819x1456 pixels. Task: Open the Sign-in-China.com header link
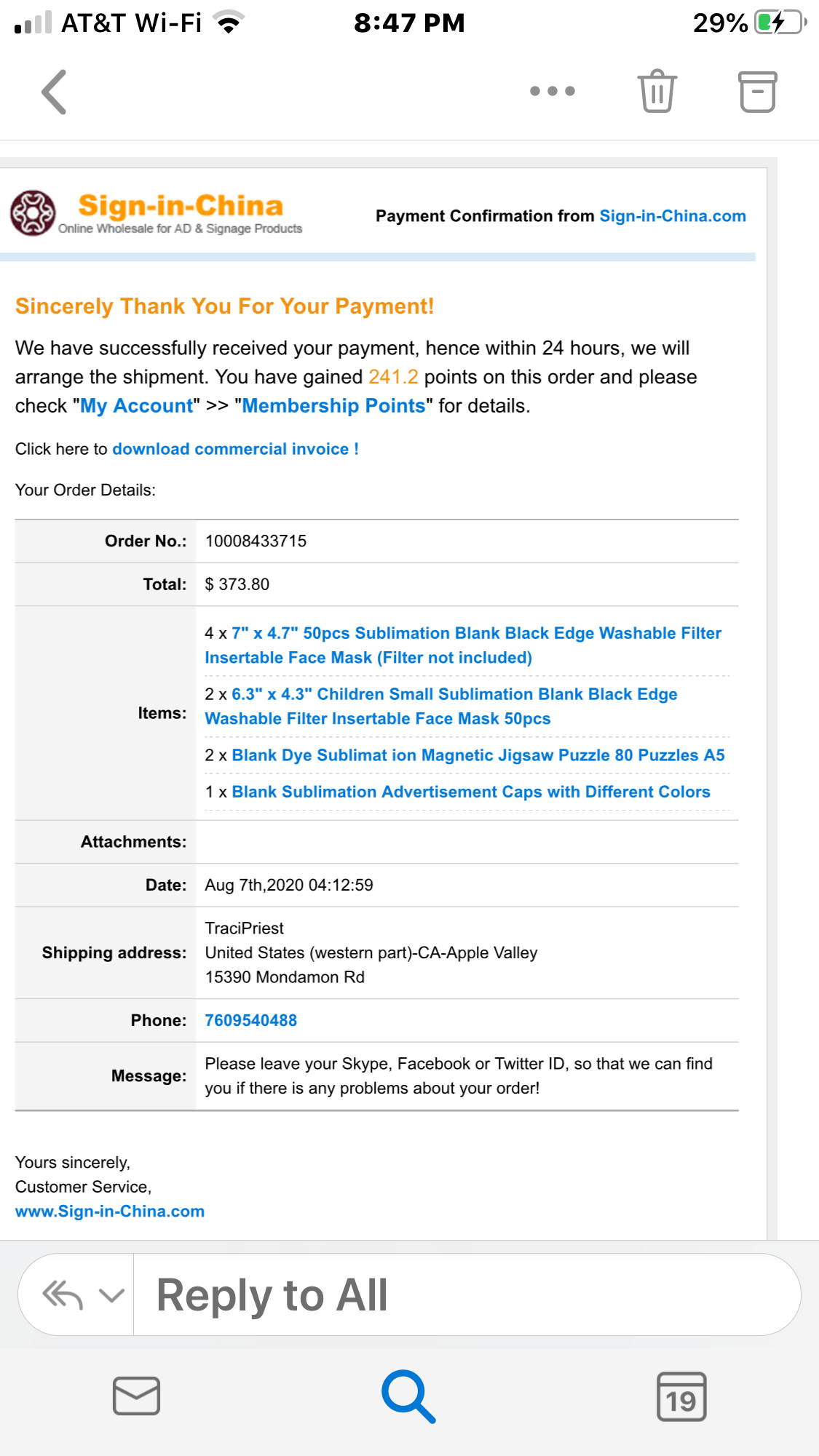coord(673,216)
